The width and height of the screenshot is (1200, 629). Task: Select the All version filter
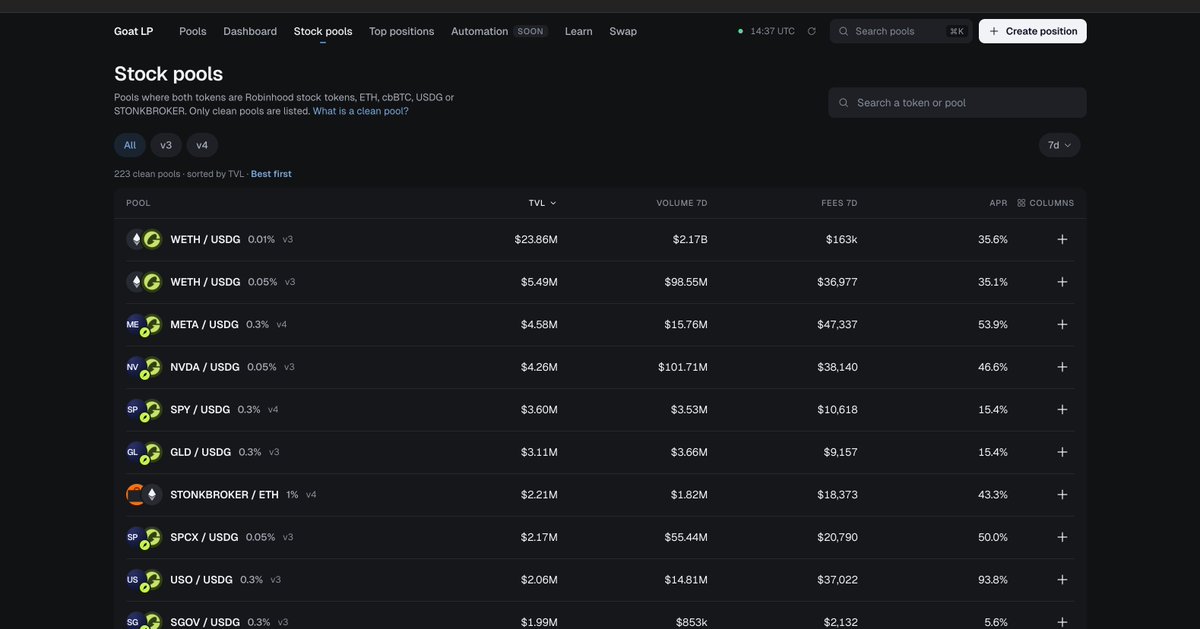[x=130, y=145]
